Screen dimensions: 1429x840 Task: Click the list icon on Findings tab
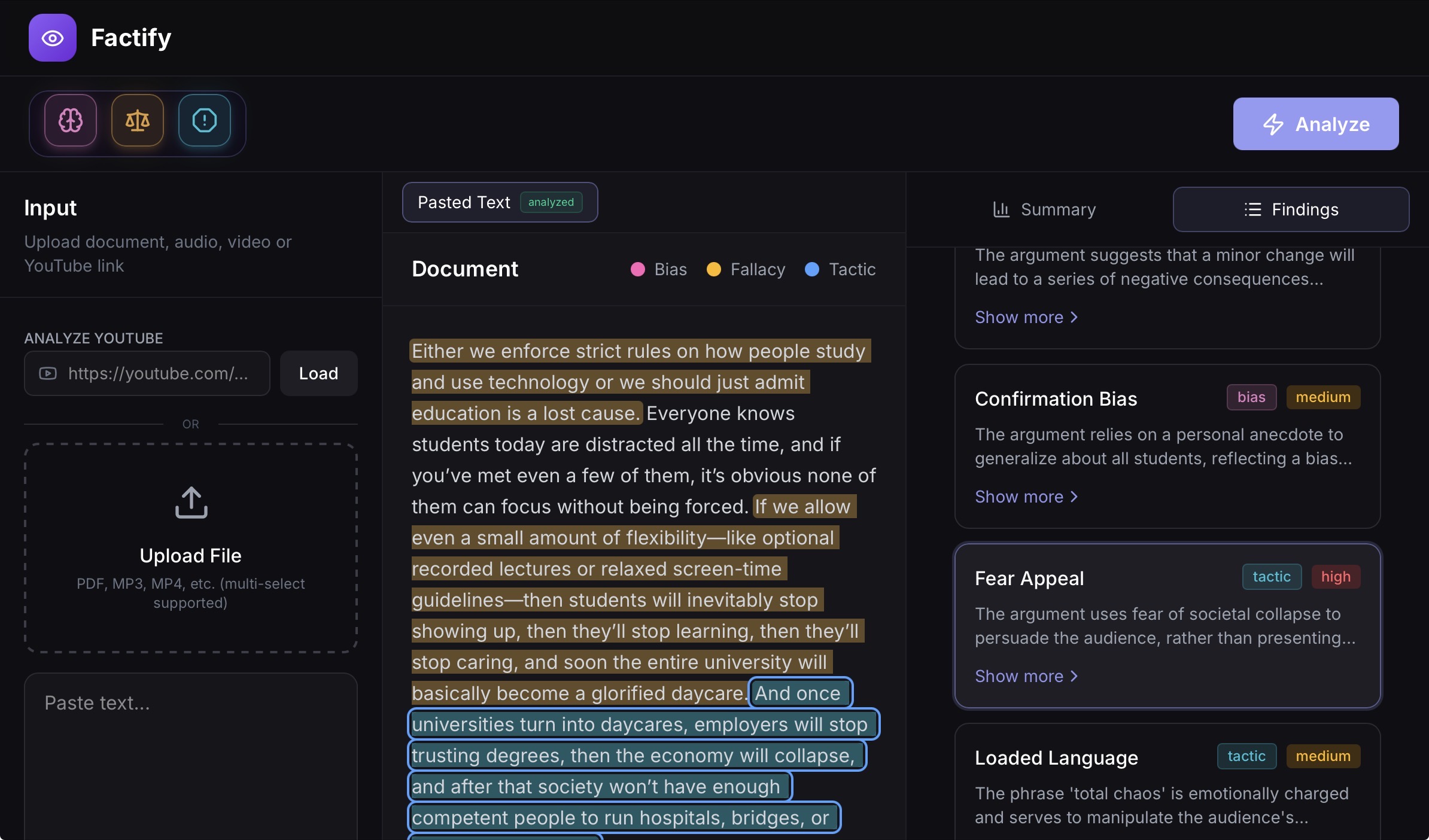point(1252,209)
